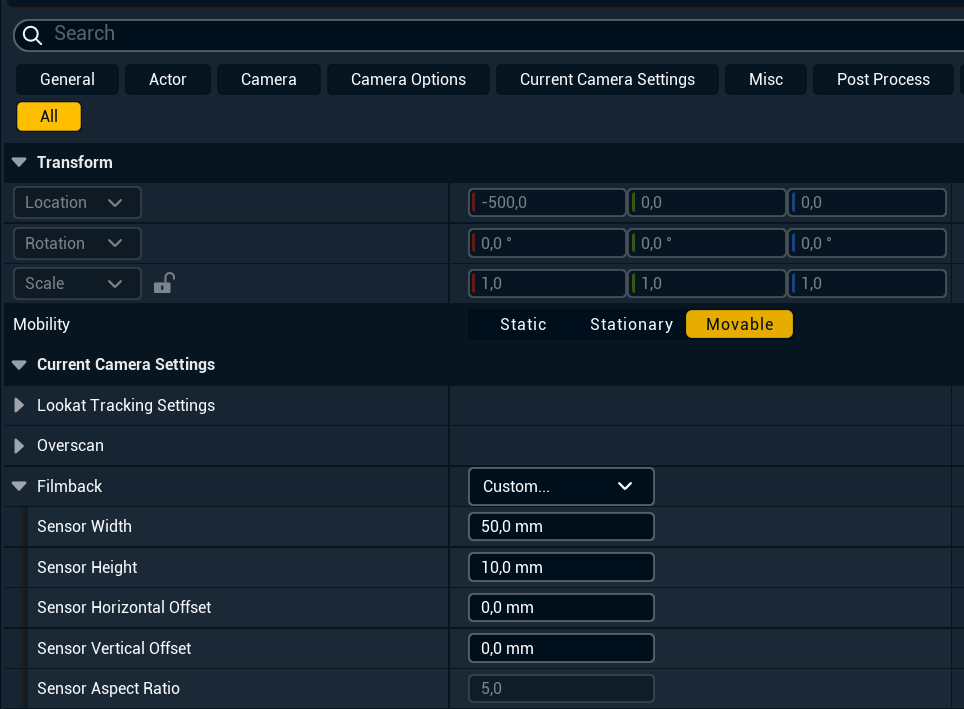Collapse the Current Camera Settings section
Image resolution: width=964 pixels, height=709 pixels.
19,365
